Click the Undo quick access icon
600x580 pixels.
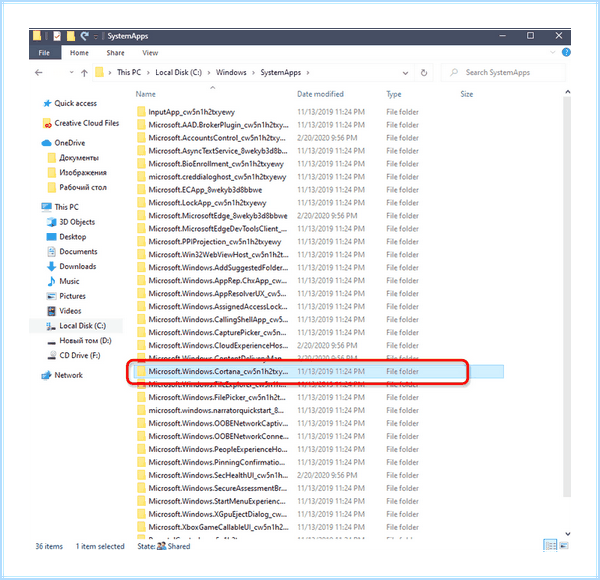(x=85, y=36)
